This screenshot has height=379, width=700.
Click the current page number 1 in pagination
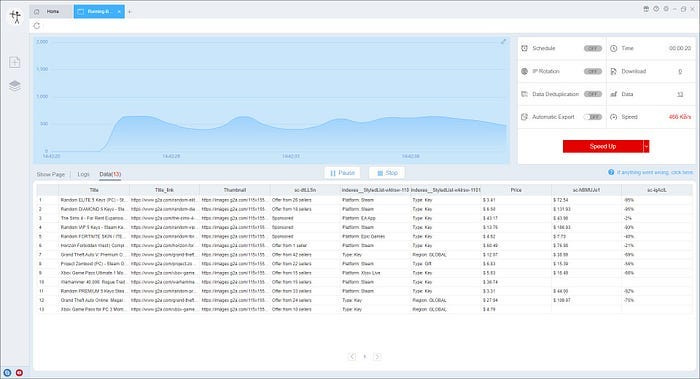(365, 356)
